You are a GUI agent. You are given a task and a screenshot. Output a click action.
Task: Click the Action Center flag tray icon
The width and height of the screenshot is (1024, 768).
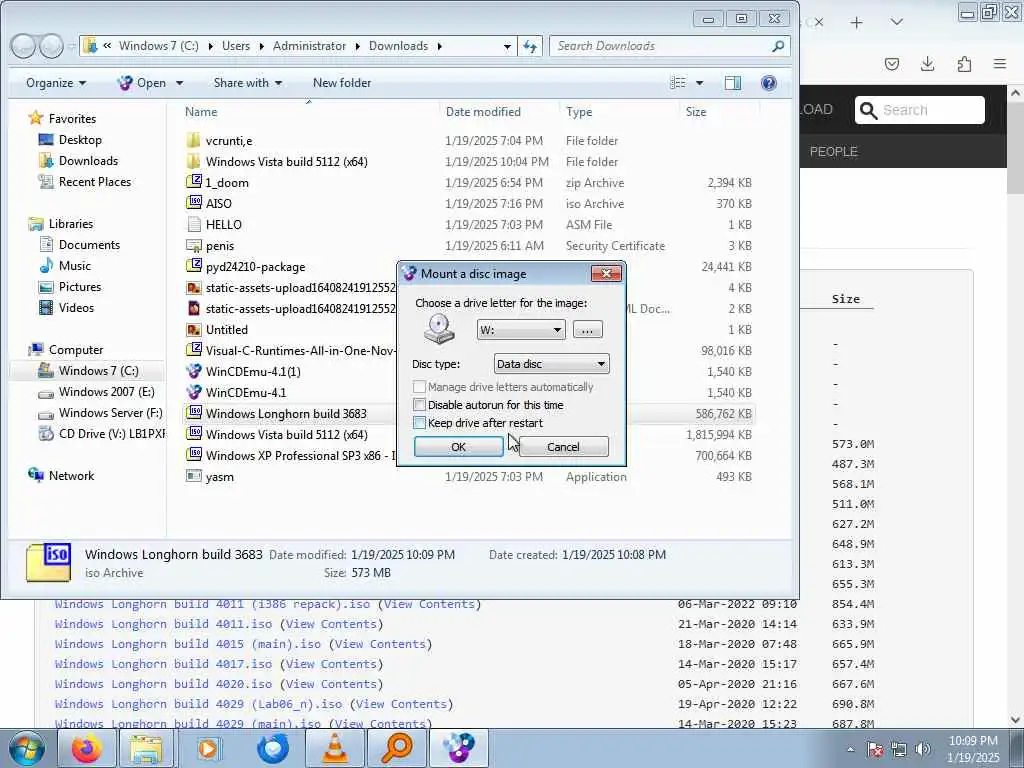(x=875, y=749)
